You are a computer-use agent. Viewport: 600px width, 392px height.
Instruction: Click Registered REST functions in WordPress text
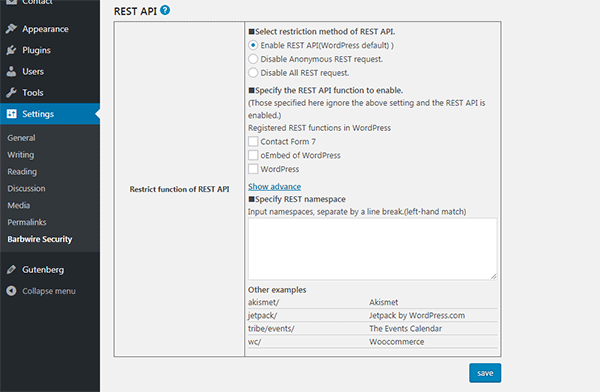320,128
